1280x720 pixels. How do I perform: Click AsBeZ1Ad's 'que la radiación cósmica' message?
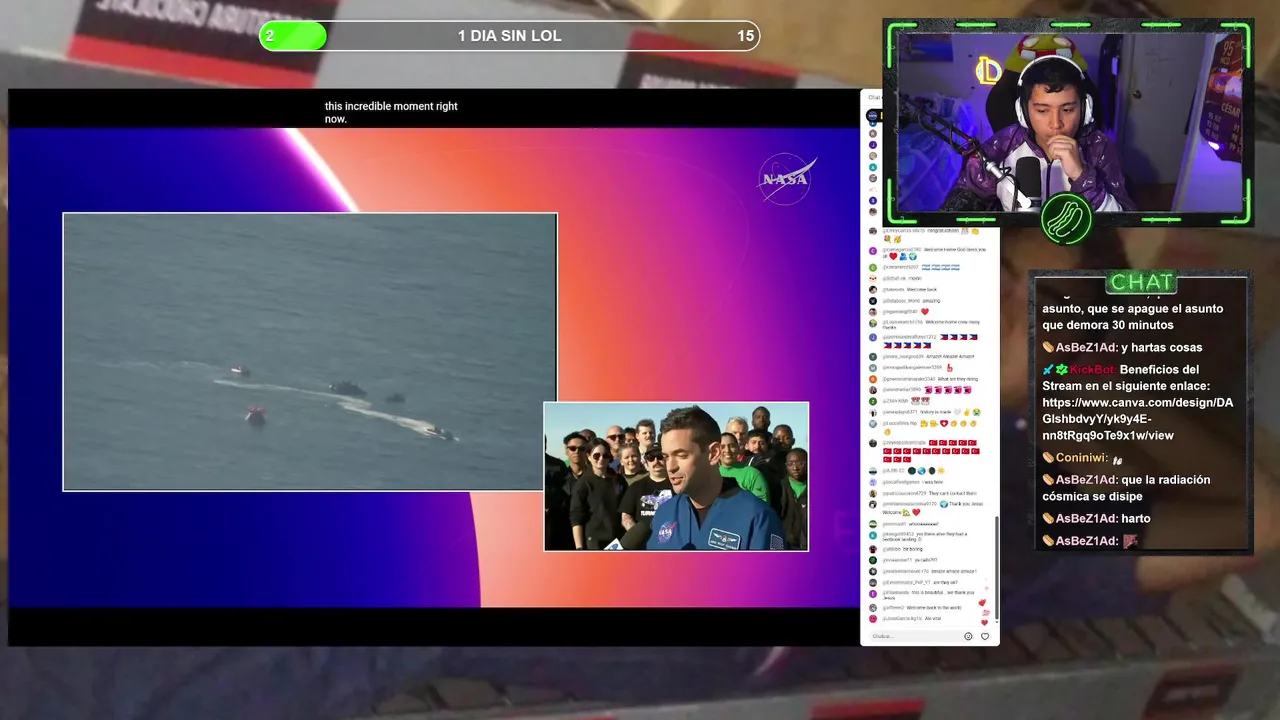1126,488
